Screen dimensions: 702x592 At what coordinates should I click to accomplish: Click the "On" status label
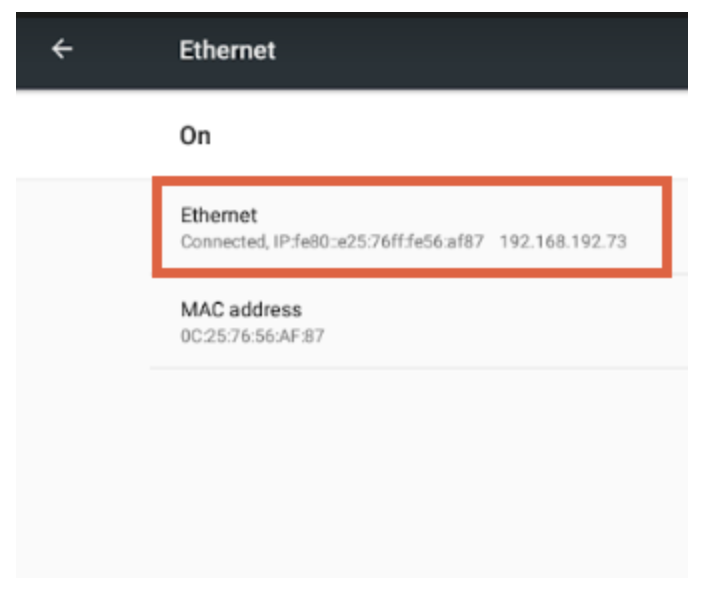[195, 135]
